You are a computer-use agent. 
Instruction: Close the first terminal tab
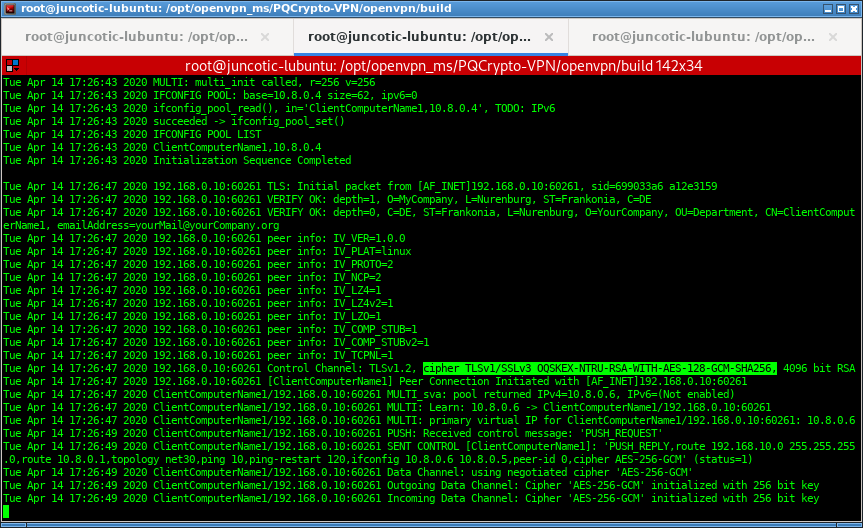coord(265,37)
